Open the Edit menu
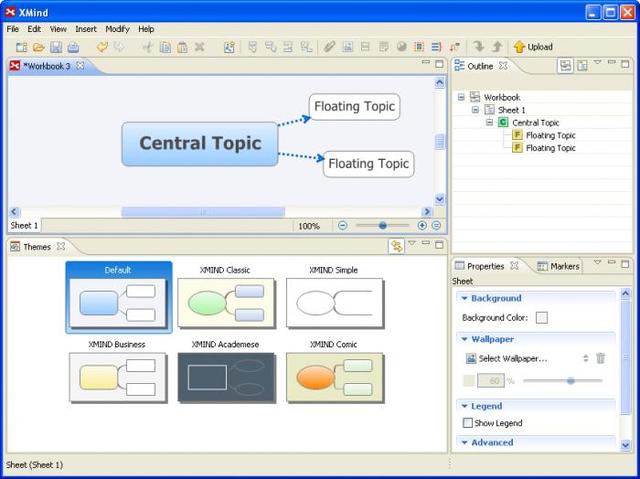 [x=34, y=29]
